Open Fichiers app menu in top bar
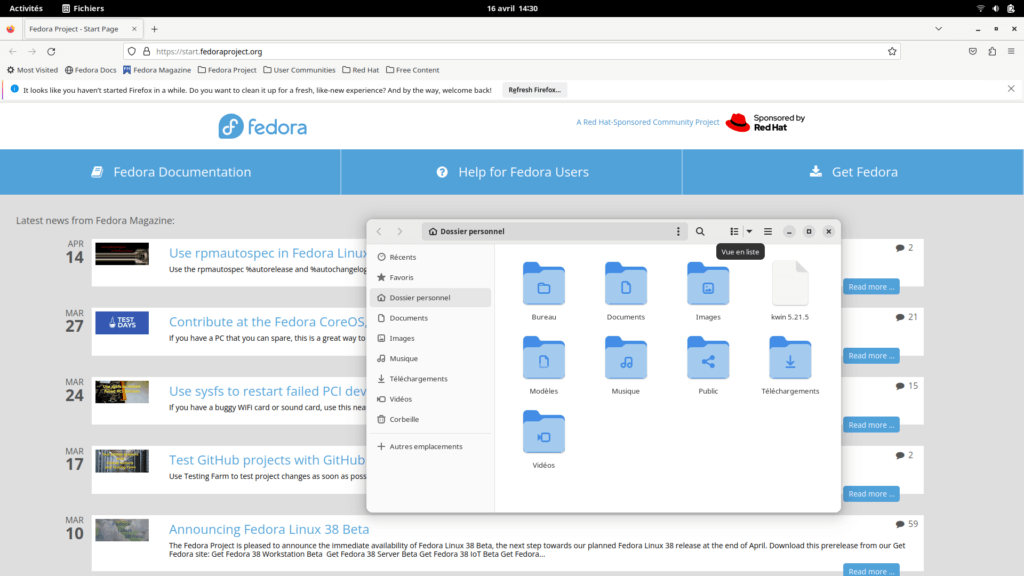Screen dimensions: 1024x576 tap(83, 8)
